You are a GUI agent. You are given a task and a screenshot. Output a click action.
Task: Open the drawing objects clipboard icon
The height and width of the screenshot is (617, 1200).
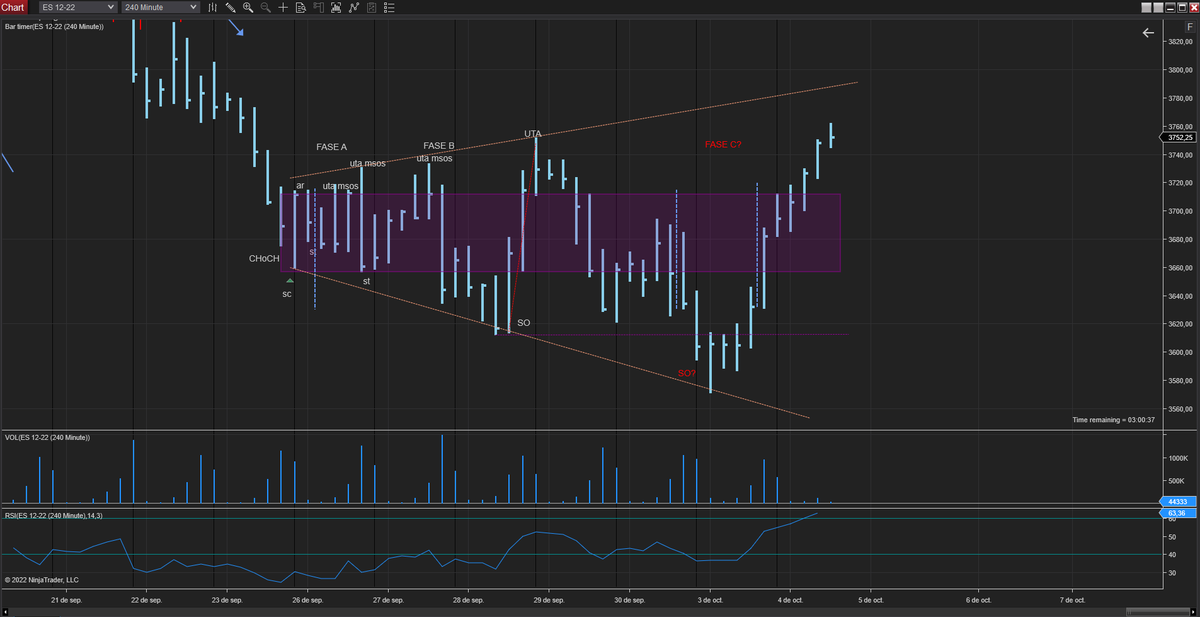pyautogui.click(x=371, y=7)
